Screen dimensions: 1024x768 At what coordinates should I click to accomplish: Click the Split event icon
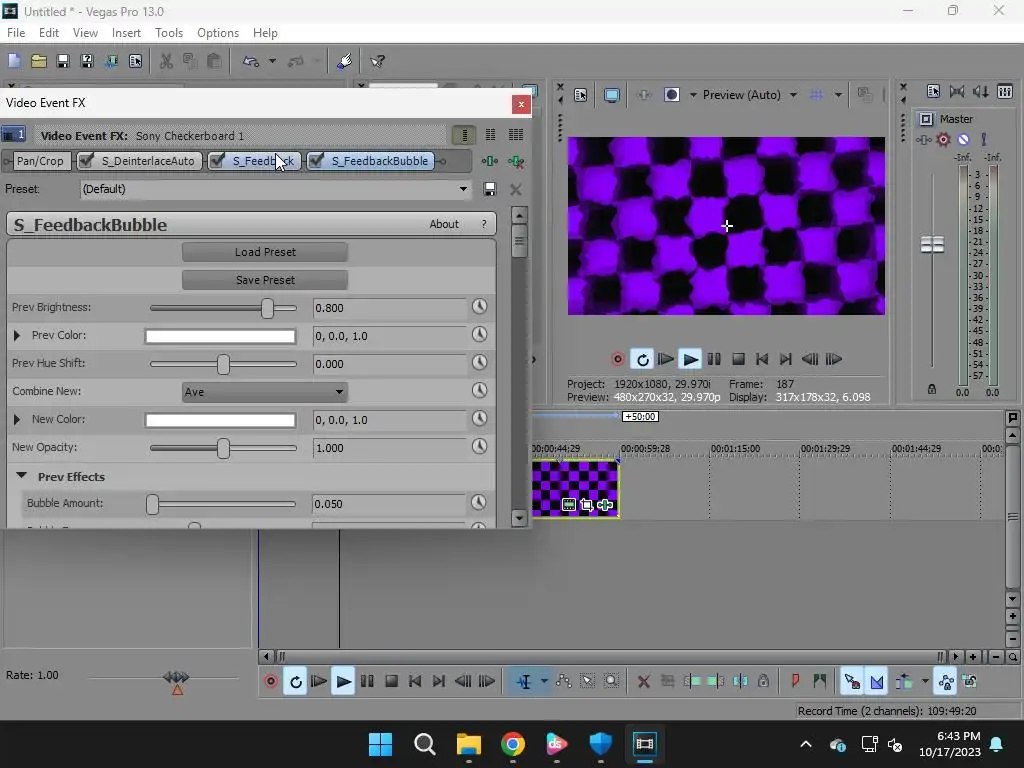coord(740,682)
